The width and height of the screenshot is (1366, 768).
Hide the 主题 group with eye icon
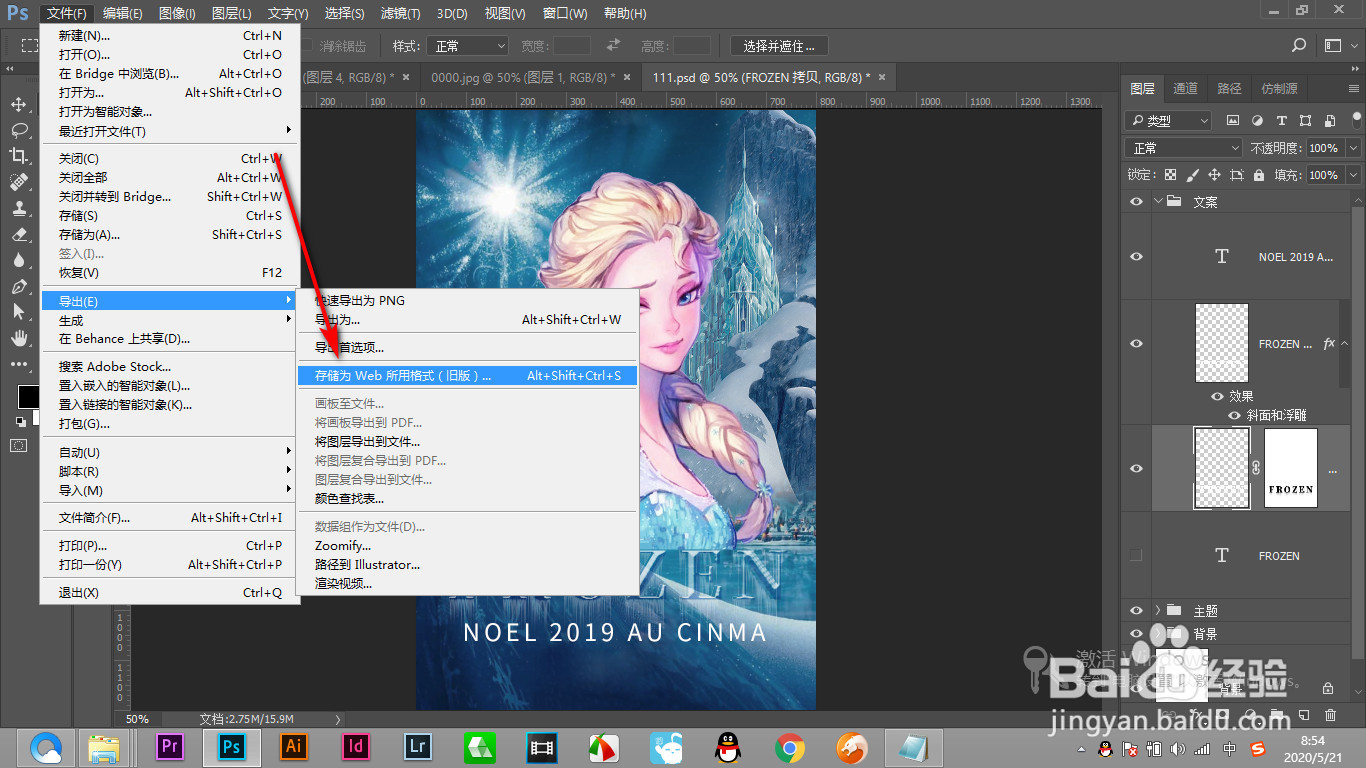[x=1136, y=610]
